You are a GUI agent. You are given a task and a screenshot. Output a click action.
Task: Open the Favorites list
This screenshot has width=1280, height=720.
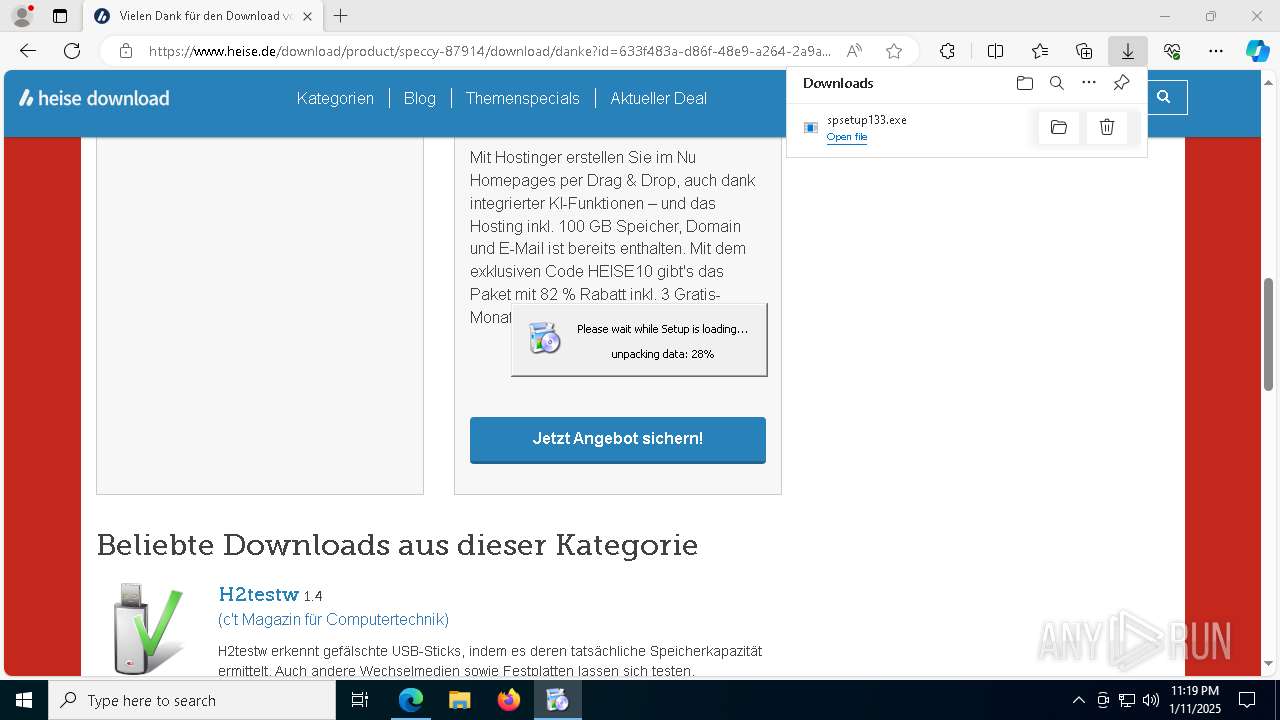click(x=1040, y=51)
